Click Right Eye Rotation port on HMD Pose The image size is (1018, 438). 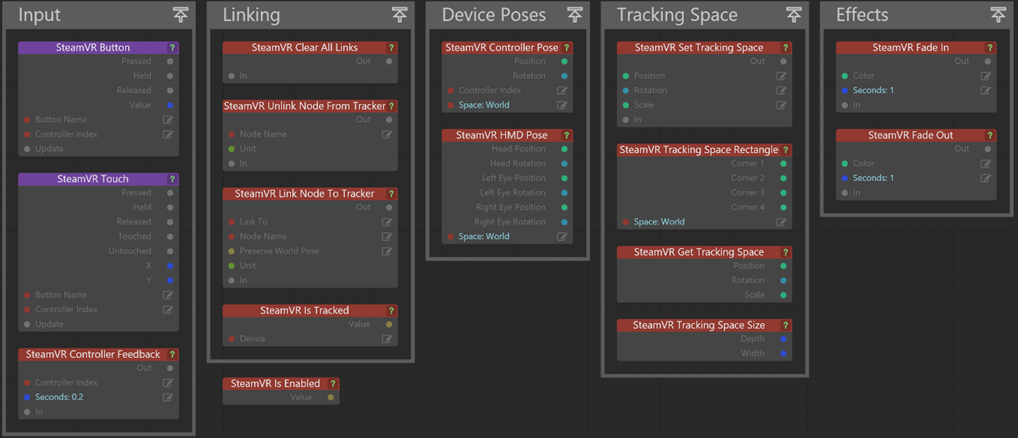point(564,222)
